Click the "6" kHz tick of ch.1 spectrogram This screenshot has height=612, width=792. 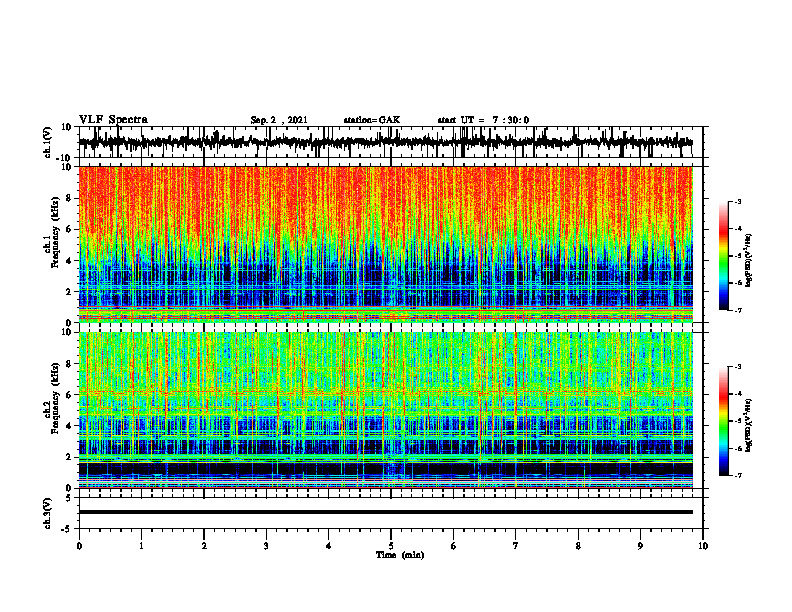70,230
